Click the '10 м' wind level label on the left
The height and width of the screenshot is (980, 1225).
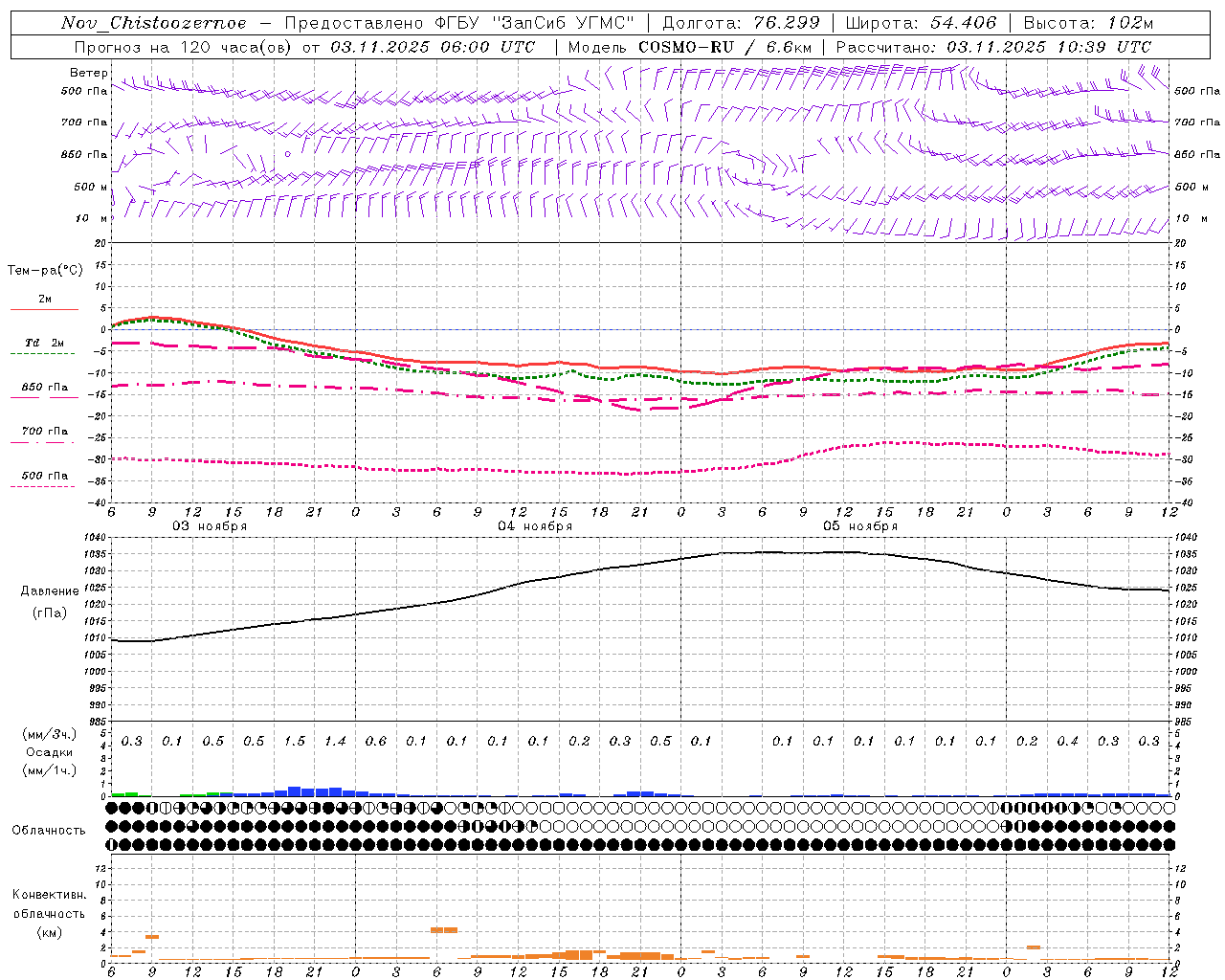(x=92, y=219)
